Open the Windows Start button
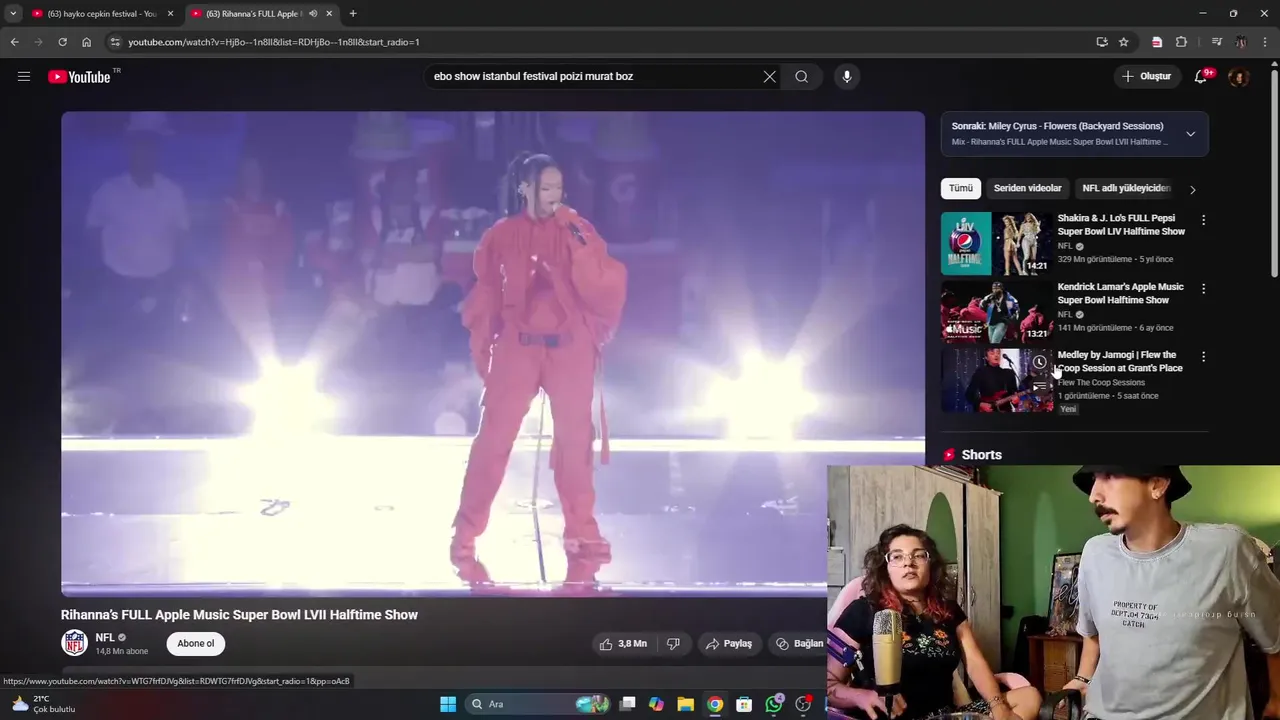The image size is (1280, 720). [447, 704]
